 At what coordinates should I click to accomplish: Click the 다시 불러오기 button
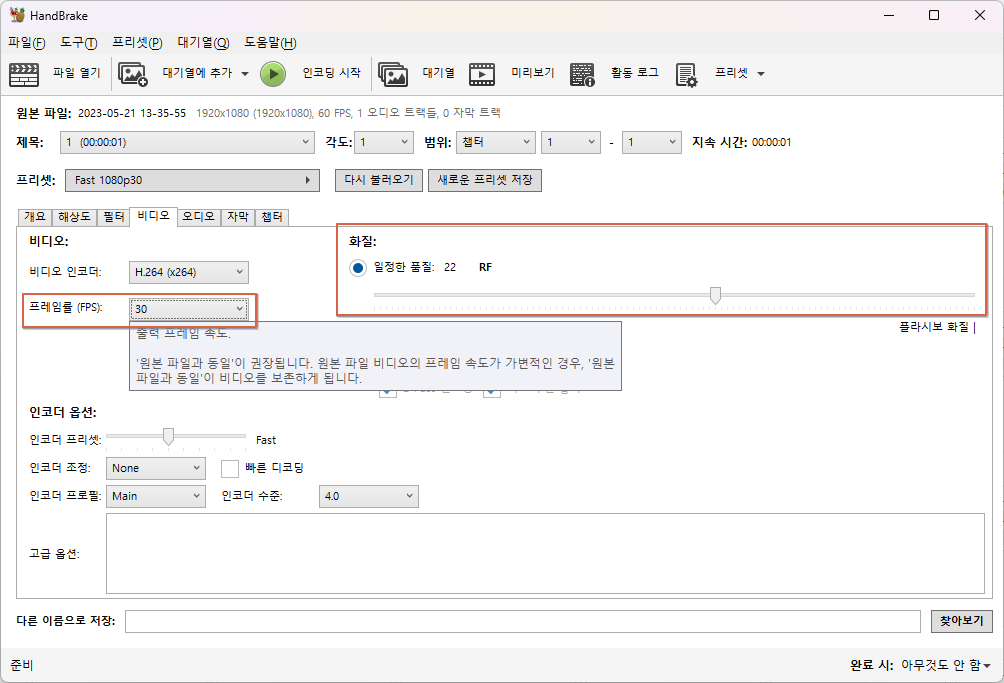click(x=379, y=180)
